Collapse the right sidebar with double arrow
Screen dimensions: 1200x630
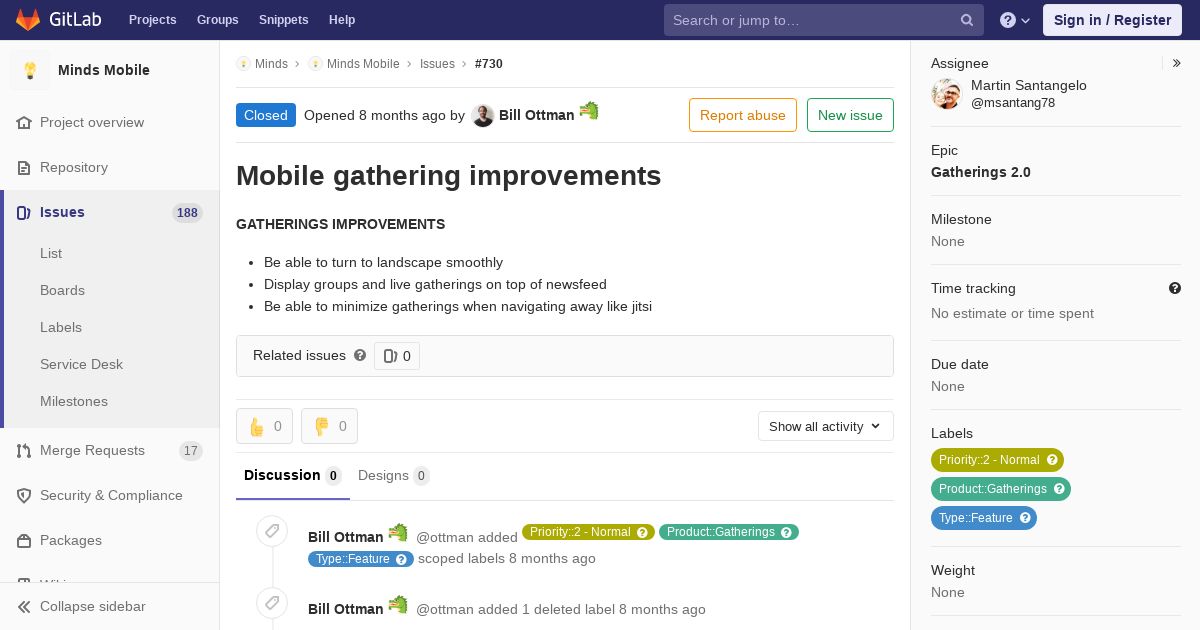point(1177,63)
